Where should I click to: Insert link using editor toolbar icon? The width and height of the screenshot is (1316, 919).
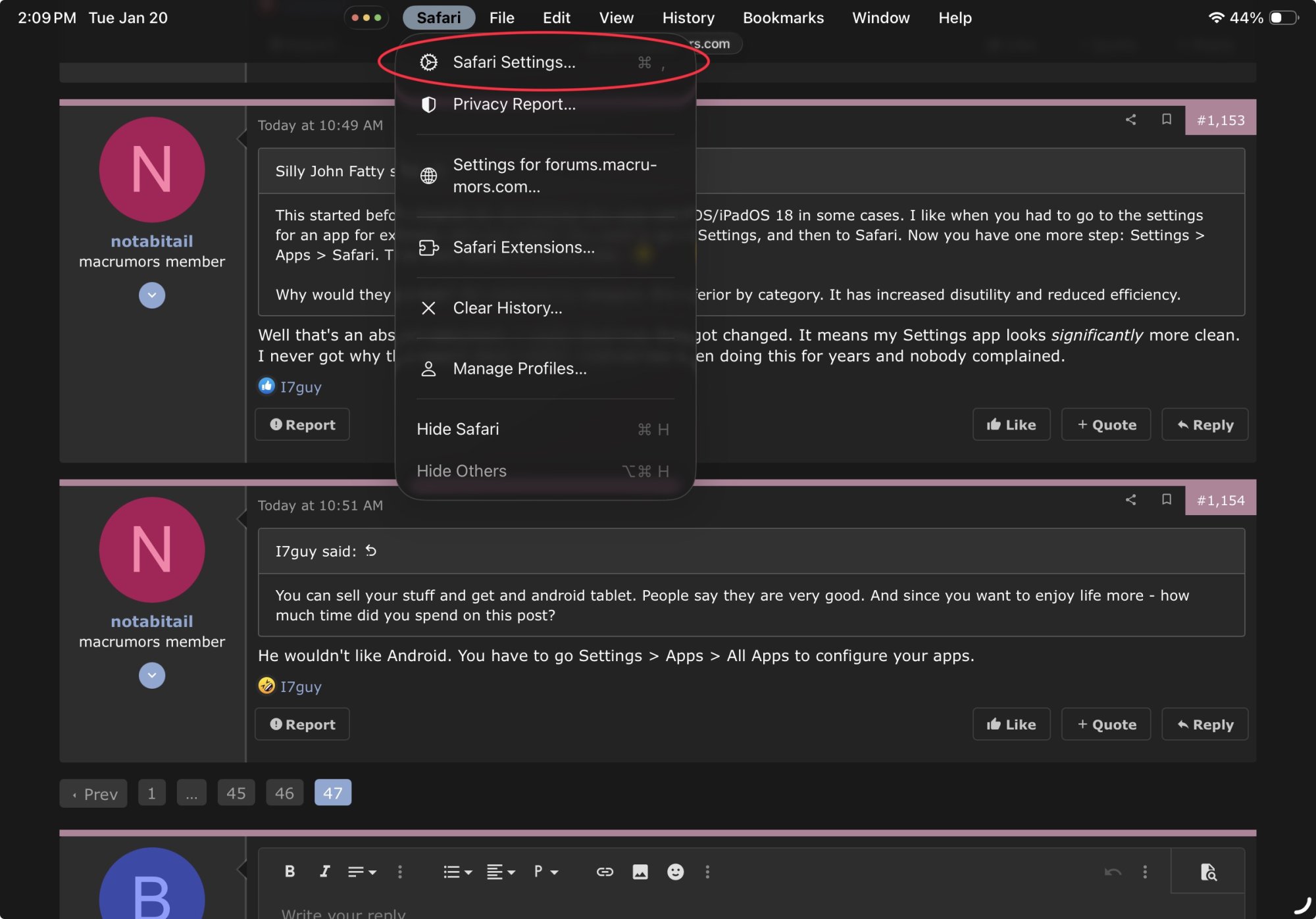tap(605, 872)
